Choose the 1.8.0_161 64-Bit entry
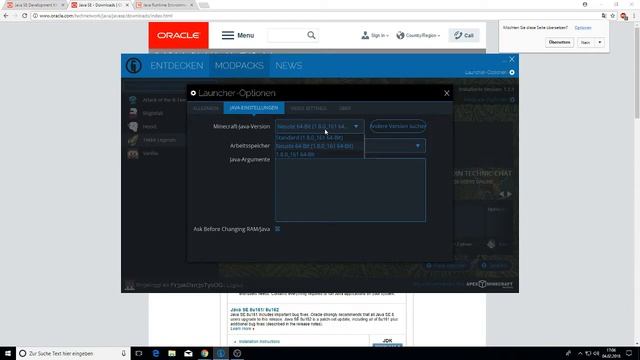This screenshot has width=640, height=360. [295, 154]
